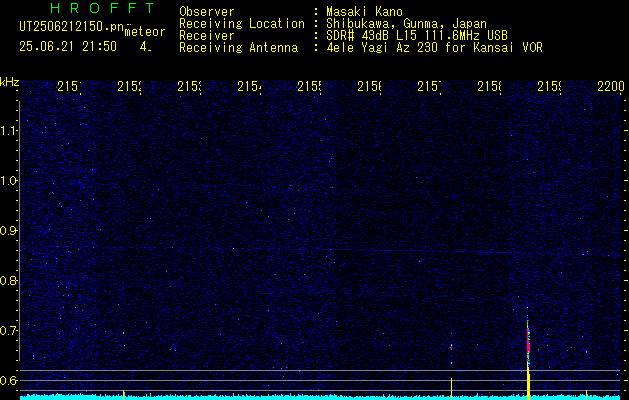Click the small red echo blip near 2157
The width and height of the screenshot is (629, 400).
pyautogui.click(x=451, y=347)
